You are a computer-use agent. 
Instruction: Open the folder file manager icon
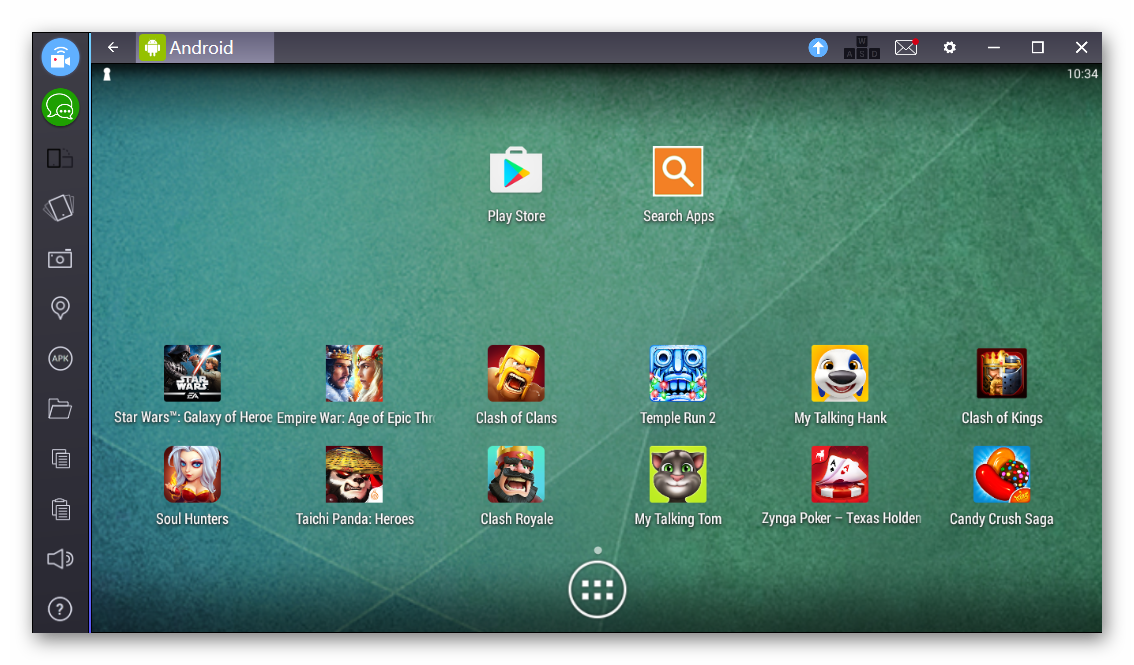(60, 409)
